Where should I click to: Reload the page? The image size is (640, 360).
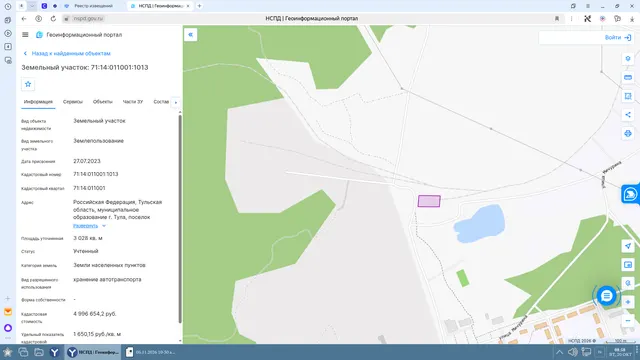53,19
